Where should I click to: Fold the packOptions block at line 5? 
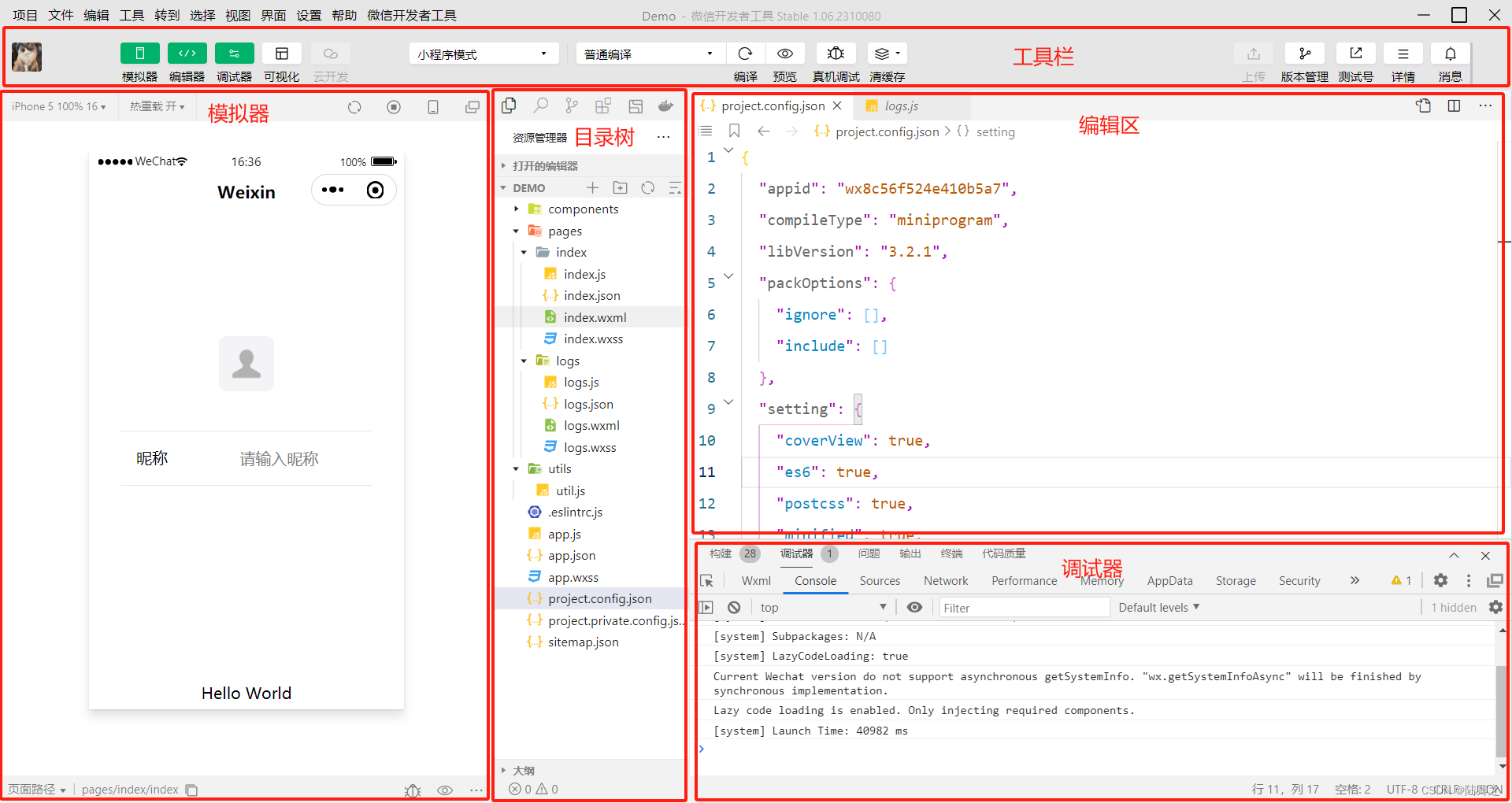pyautogui.click(x=728, y=276)
